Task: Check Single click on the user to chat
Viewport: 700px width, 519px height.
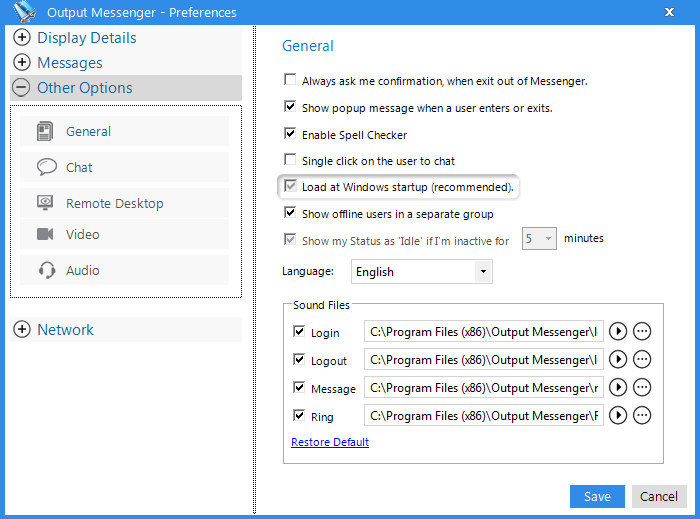Action: pos(290,159)
